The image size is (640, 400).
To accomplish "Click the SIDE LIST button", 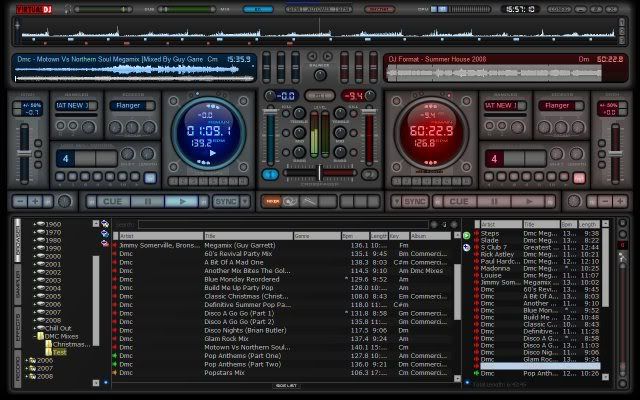I will click(286, 386).
